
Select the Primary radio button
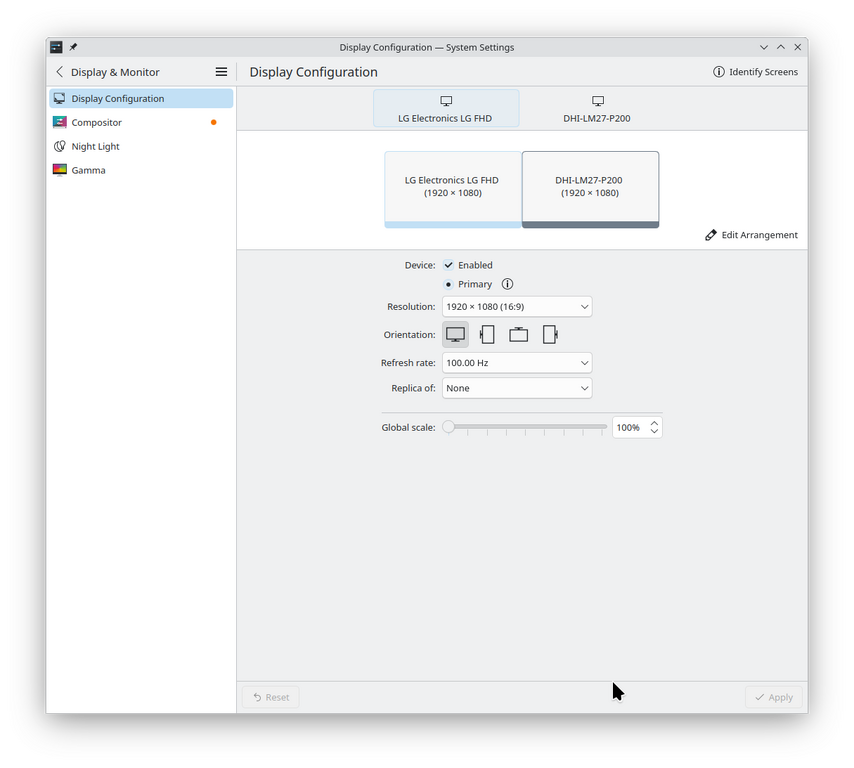[x=449, y=284]
